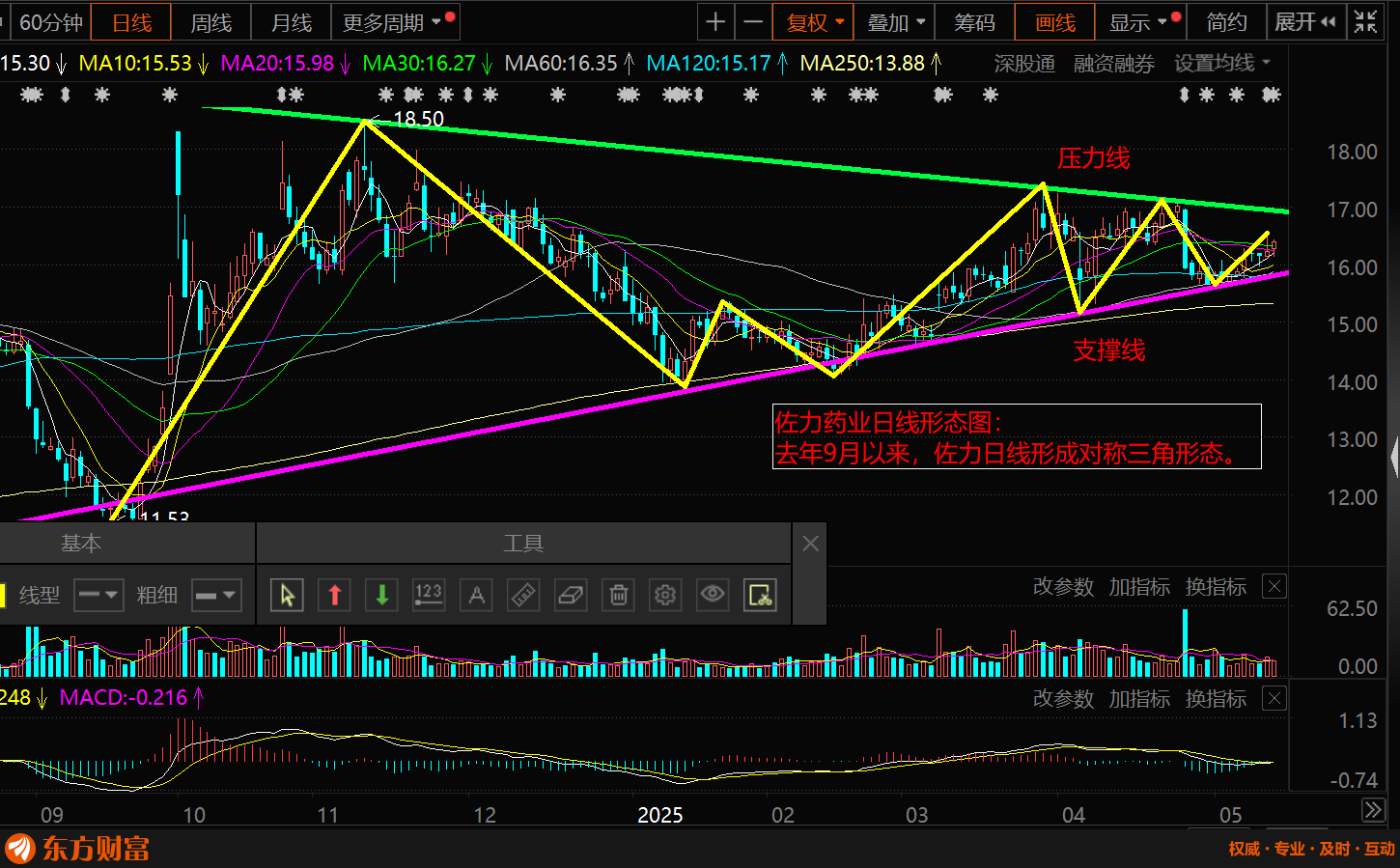Click the 展开 expand panel button

click(1304, 21)
